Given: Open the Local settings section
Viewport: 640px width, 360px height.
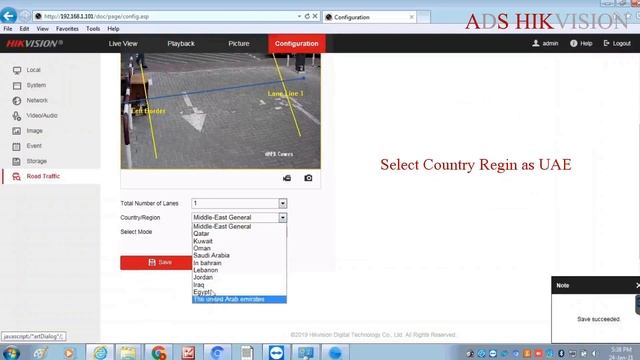Looking at the screenshot, I should pos(33,70).
